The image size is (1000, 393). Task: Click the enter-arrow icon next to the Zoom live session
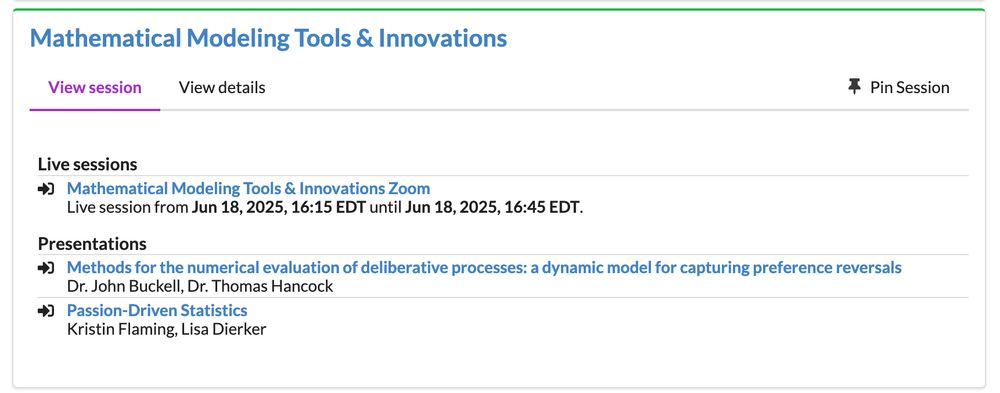46,189
